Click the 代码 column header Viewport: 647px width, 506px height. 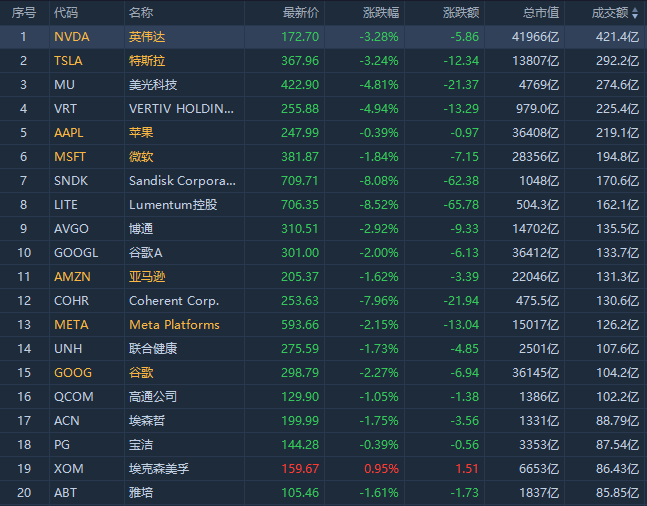(x=66, y=13)
